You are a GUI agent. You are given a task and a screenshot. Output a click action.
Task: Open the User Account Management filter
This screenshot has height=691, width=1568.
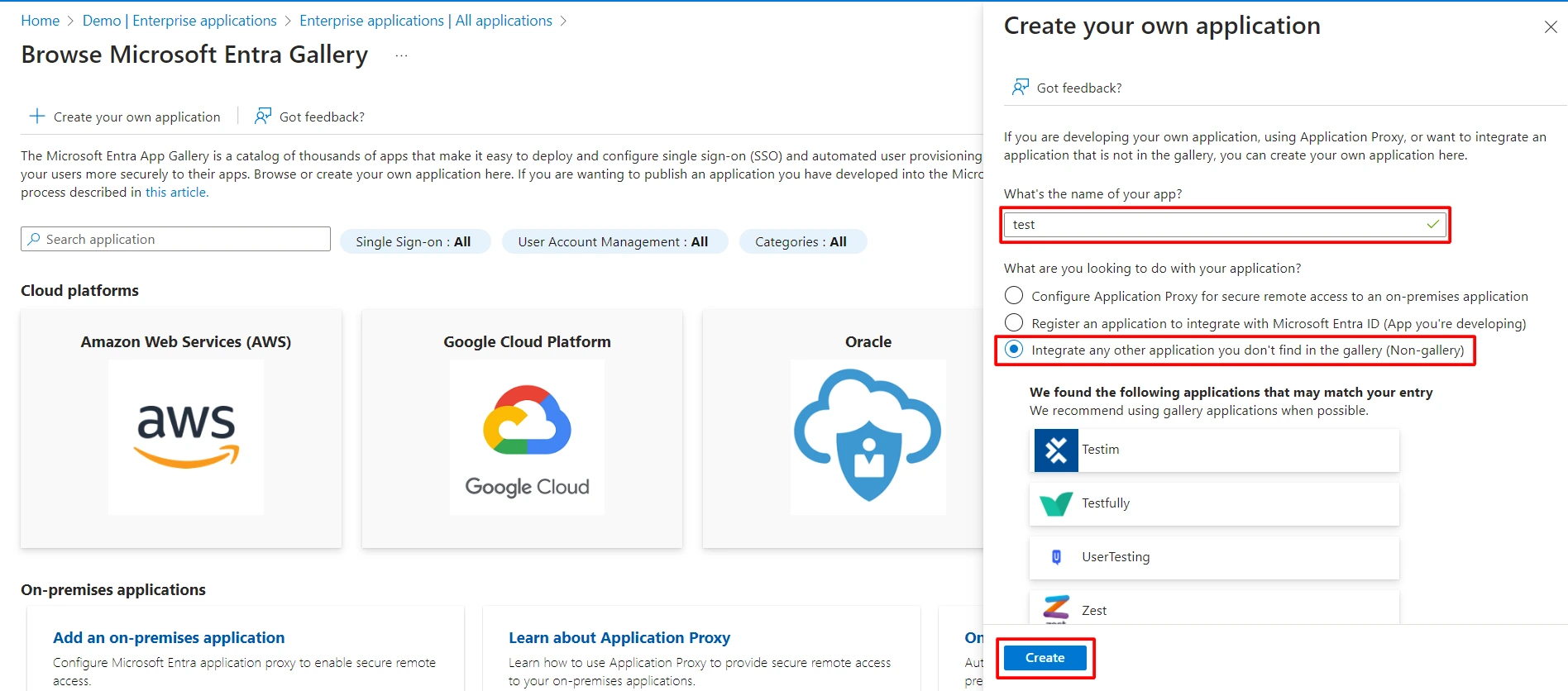(614, 241)
